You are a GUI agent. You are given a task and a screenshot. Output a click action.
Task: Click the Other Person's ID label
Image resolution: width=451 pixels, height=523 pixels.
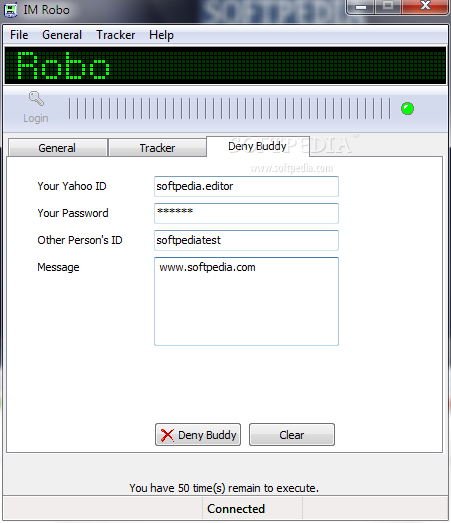tap(80, 240)
